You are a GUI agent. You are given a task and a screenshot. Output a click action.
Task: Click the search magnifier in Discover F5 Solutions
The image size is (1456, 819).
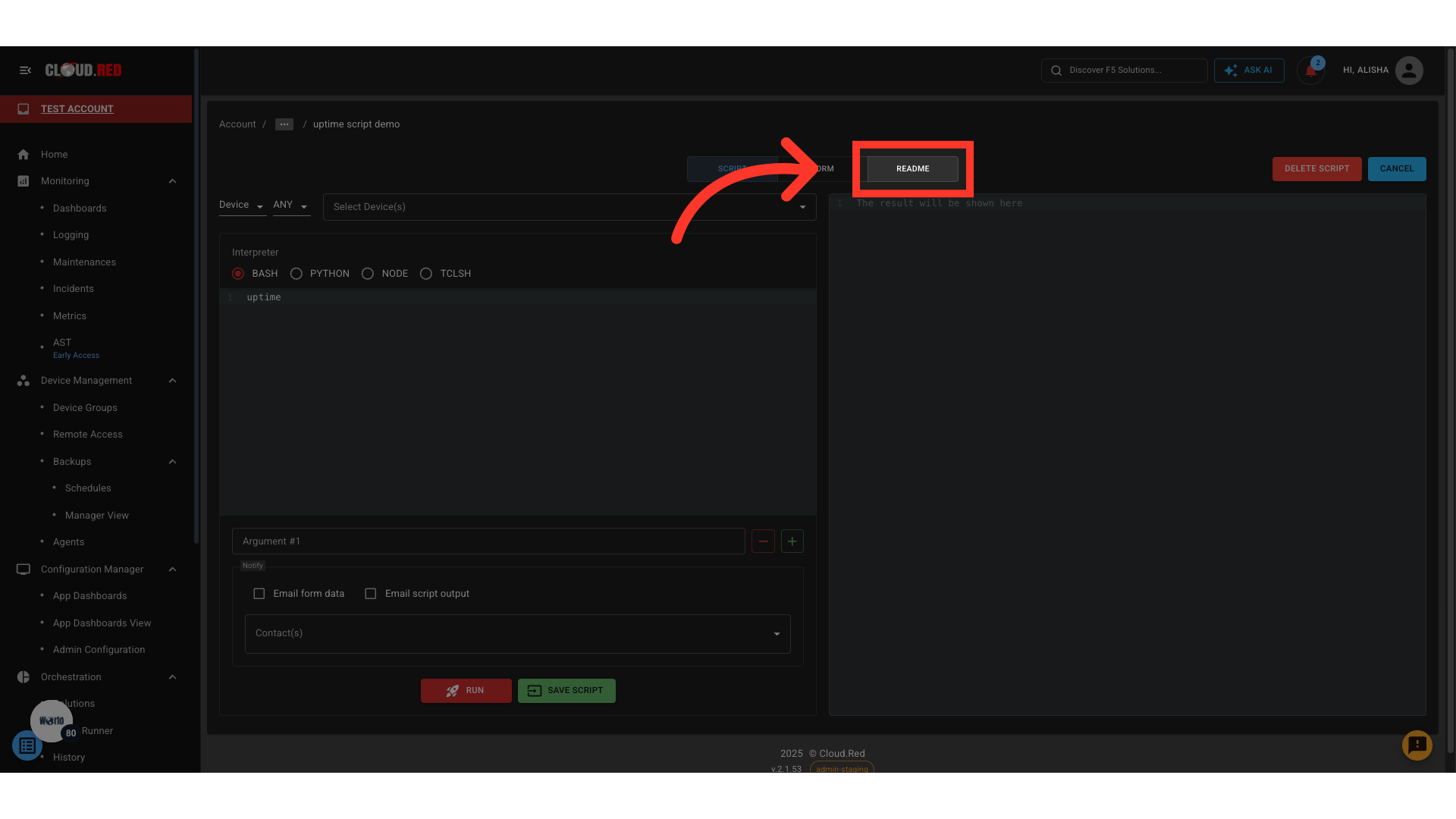[x=1056, y=70]
